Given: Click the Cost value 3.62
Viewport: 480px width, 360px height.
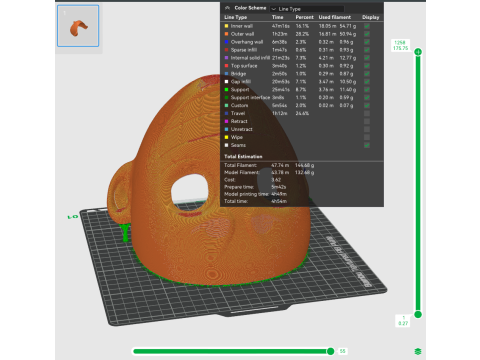Looking at the screenshot, I should click(276, 180).
